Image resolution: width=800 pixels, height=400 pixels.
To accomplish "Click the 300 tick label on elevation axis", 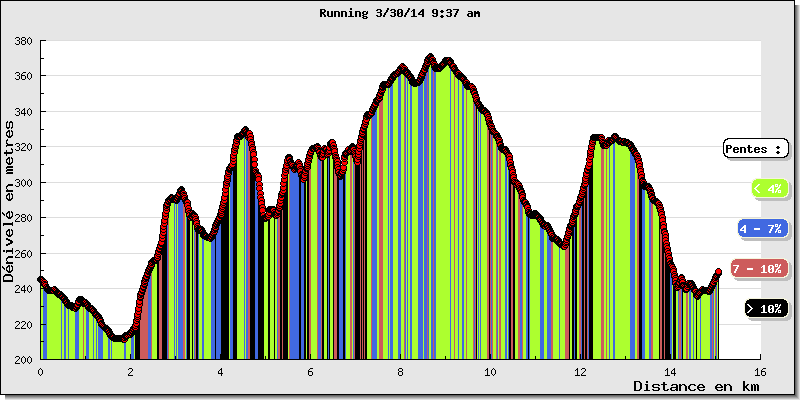I will [x=23, y=182].
